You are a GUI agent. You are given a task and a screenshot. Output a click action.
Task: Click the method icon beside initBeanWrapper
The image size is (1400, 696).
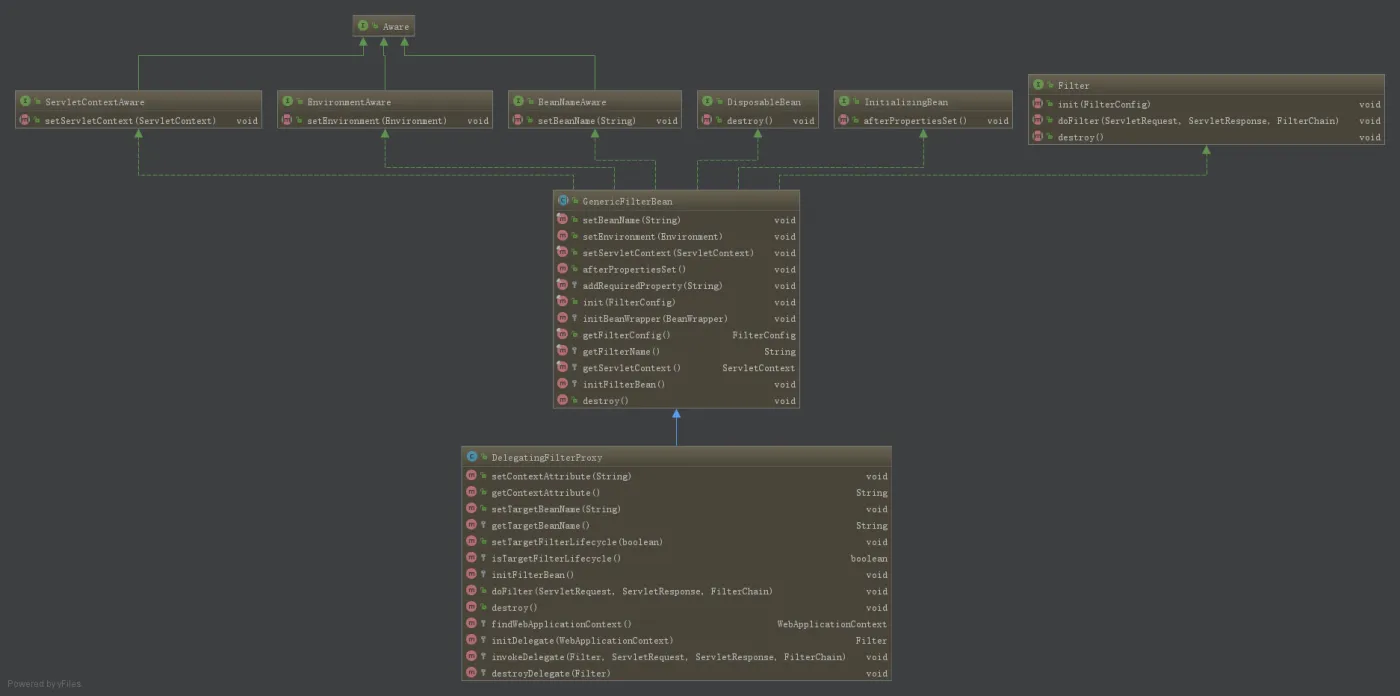562,318
